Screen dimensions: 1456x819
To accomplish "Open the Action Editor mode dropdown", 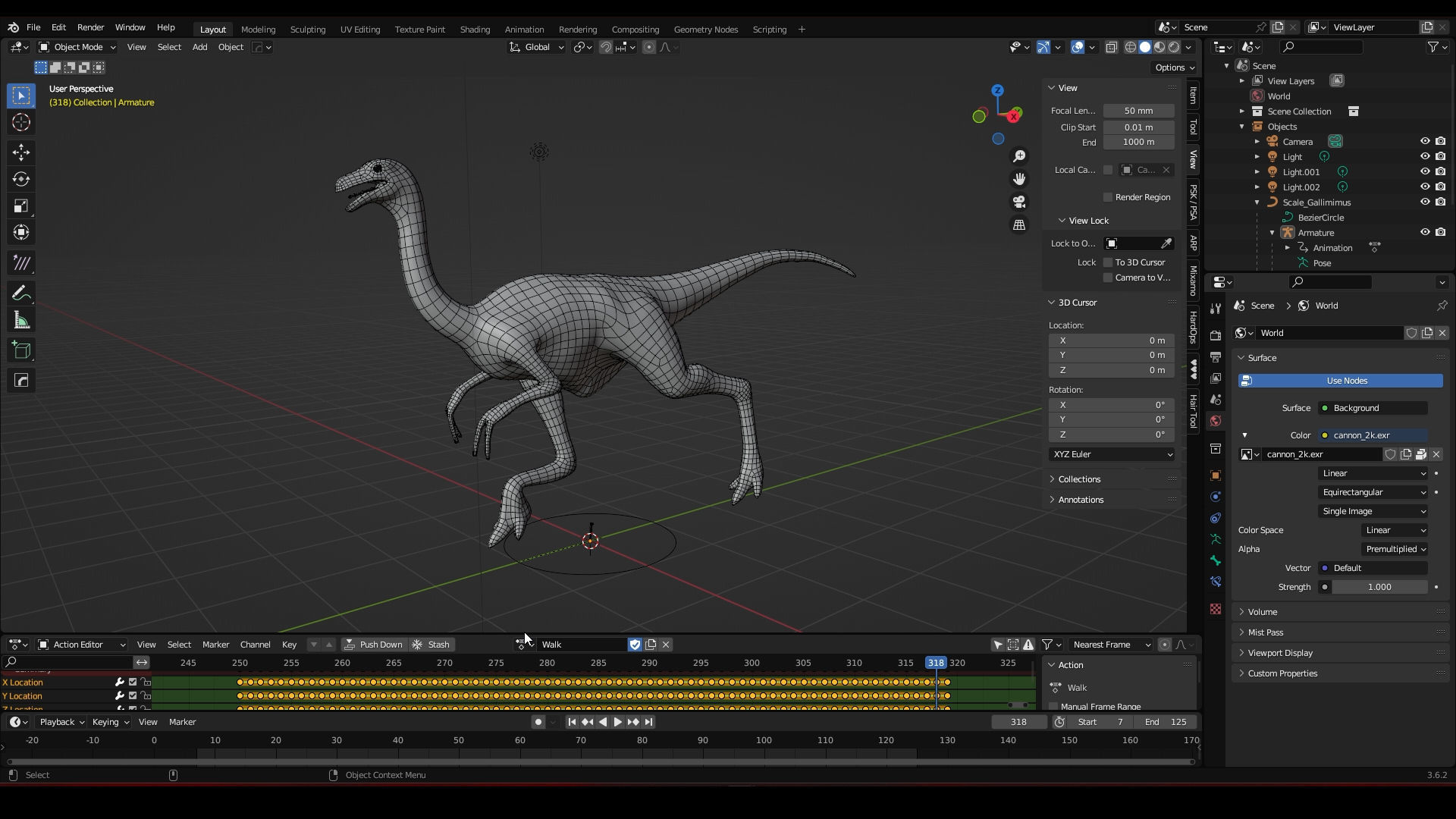I will pos(82,645).
